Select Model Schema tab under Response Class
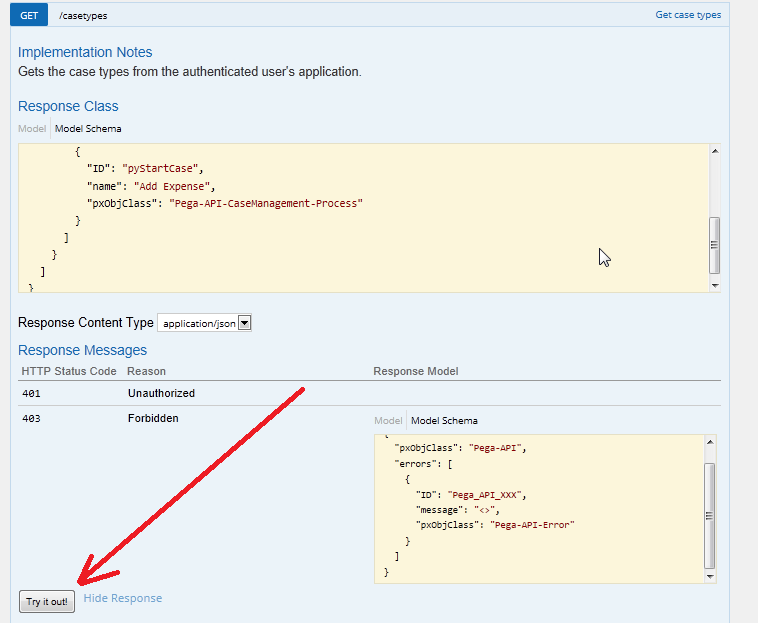 tap(88, 129)
